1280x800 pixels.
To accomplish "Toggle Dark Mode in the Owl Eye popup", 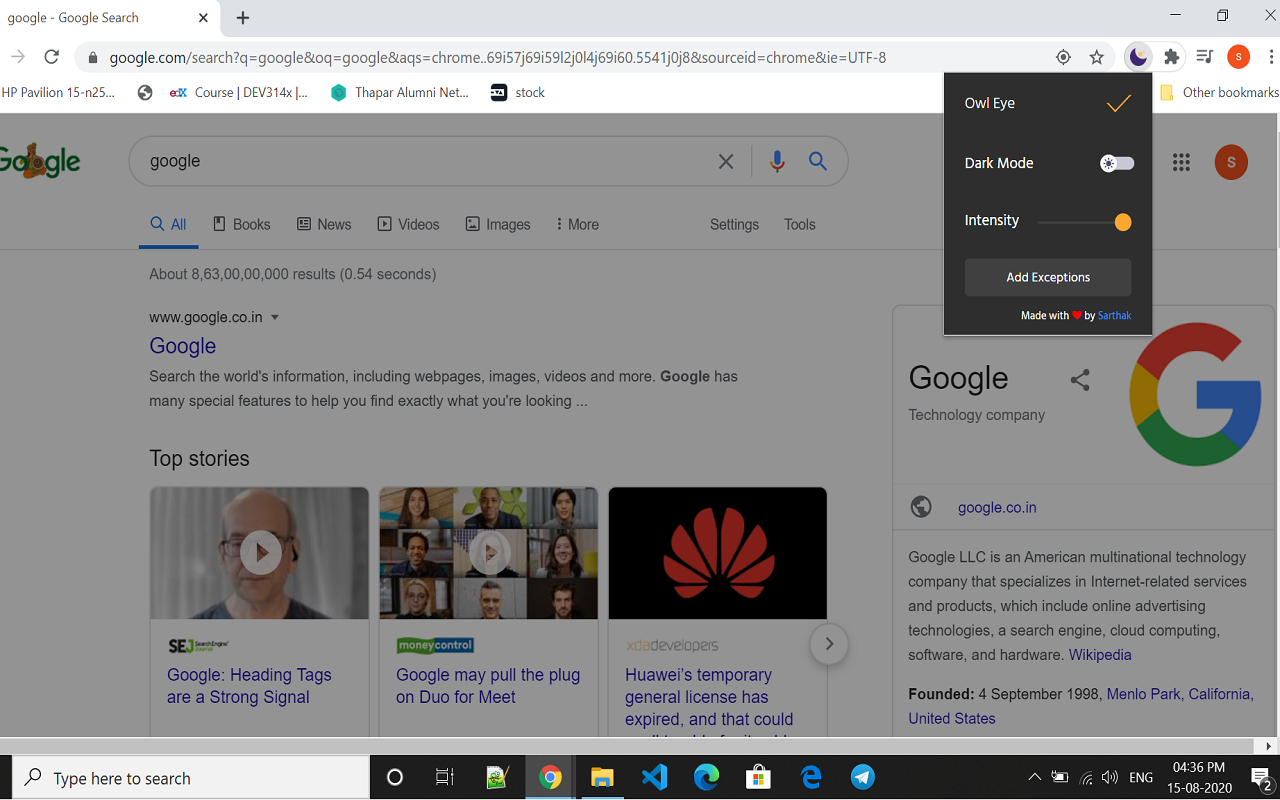I will coord(1116,163).
